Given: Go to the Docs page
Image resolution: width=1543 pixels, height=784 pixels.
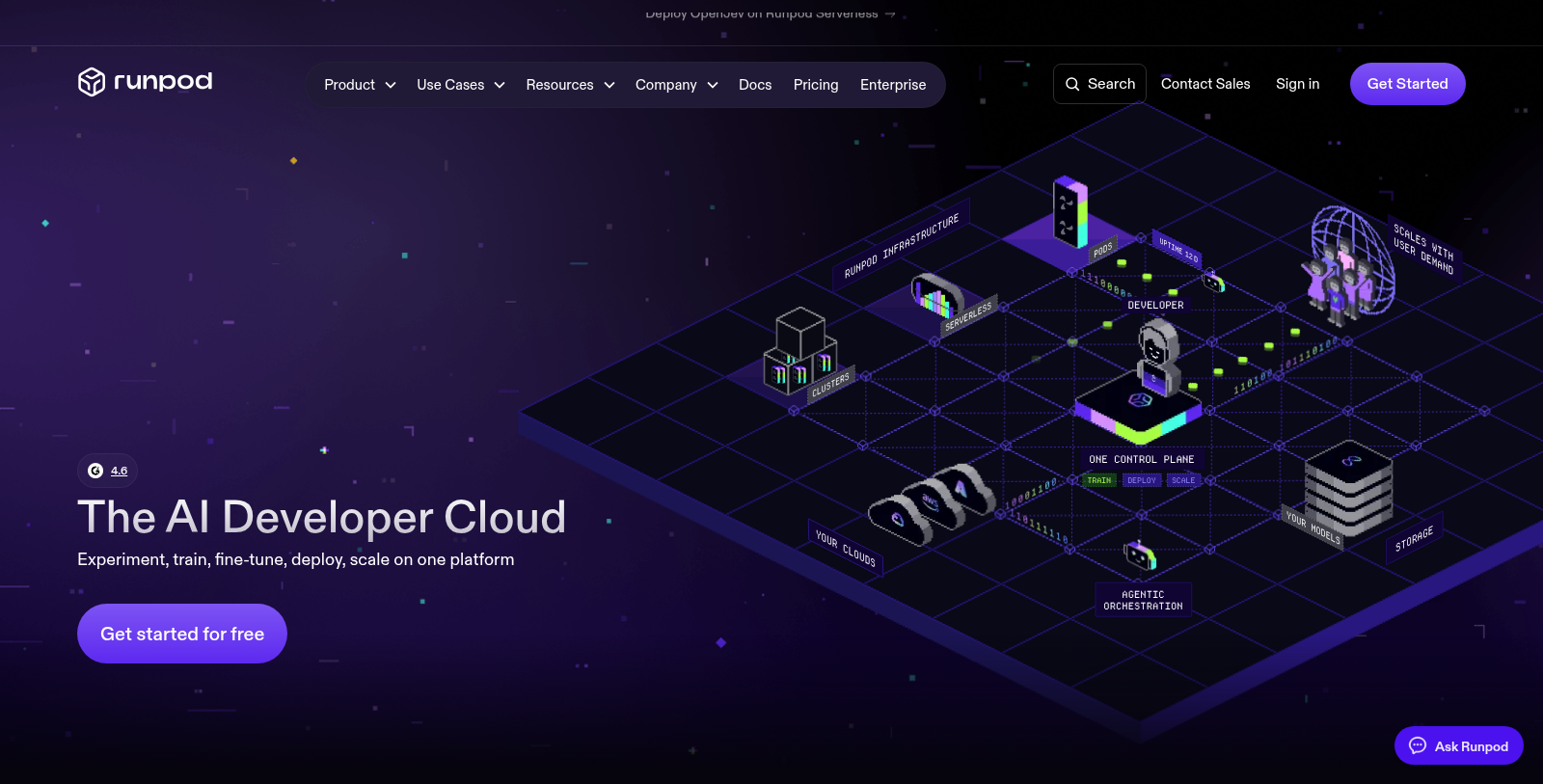Looking at the screenshot, I should pos(755,85).
